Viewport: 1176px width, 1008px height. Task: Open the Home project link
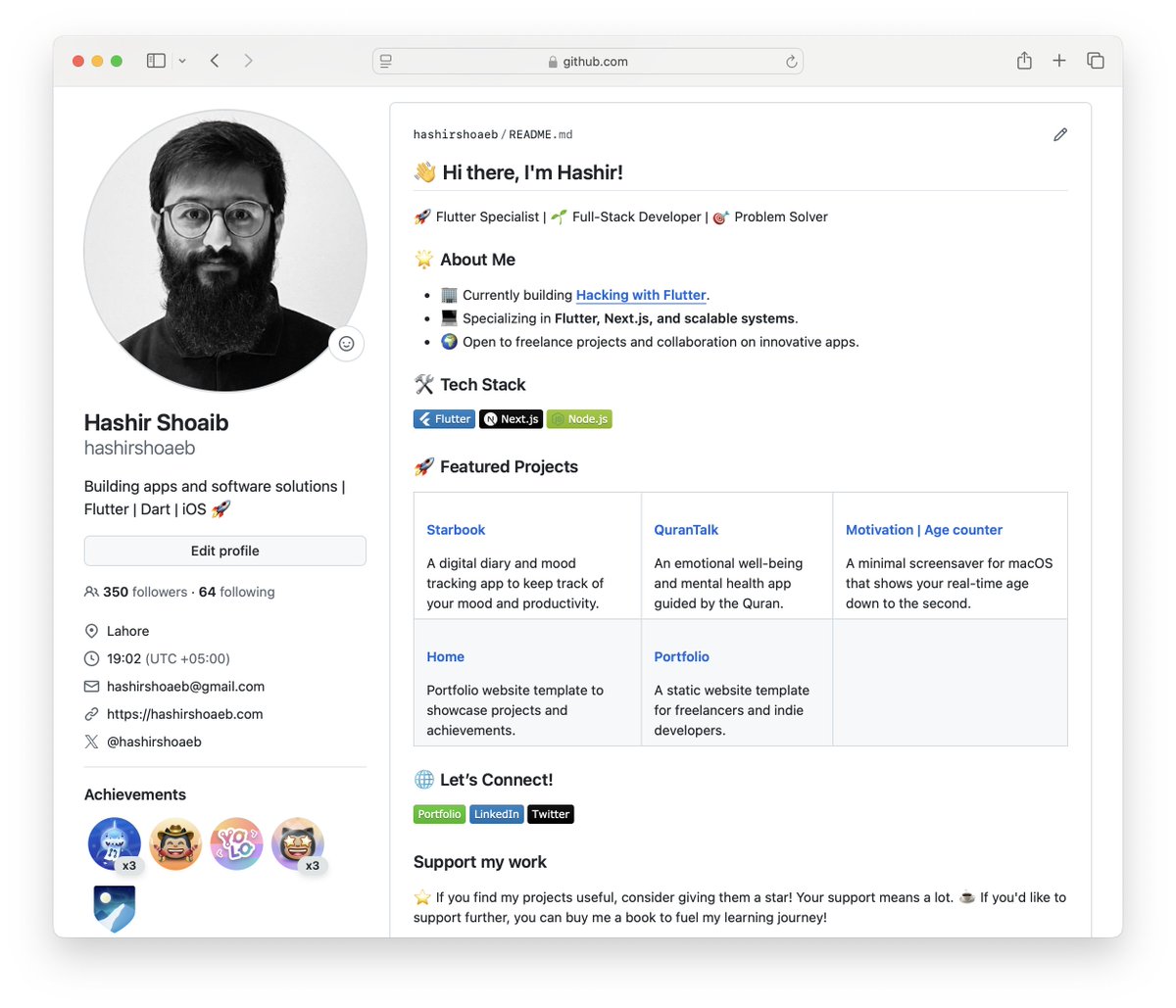[446, 657]
